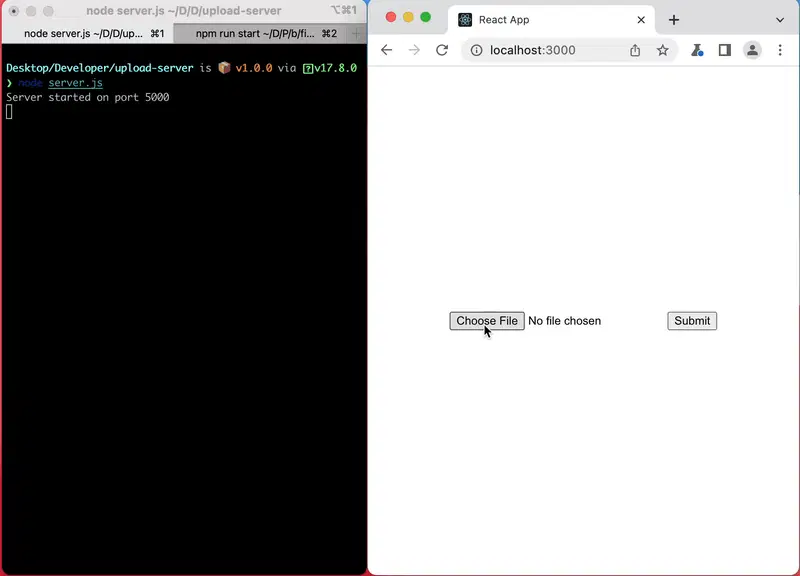Click 'No file chosen' label

point(564,321)
